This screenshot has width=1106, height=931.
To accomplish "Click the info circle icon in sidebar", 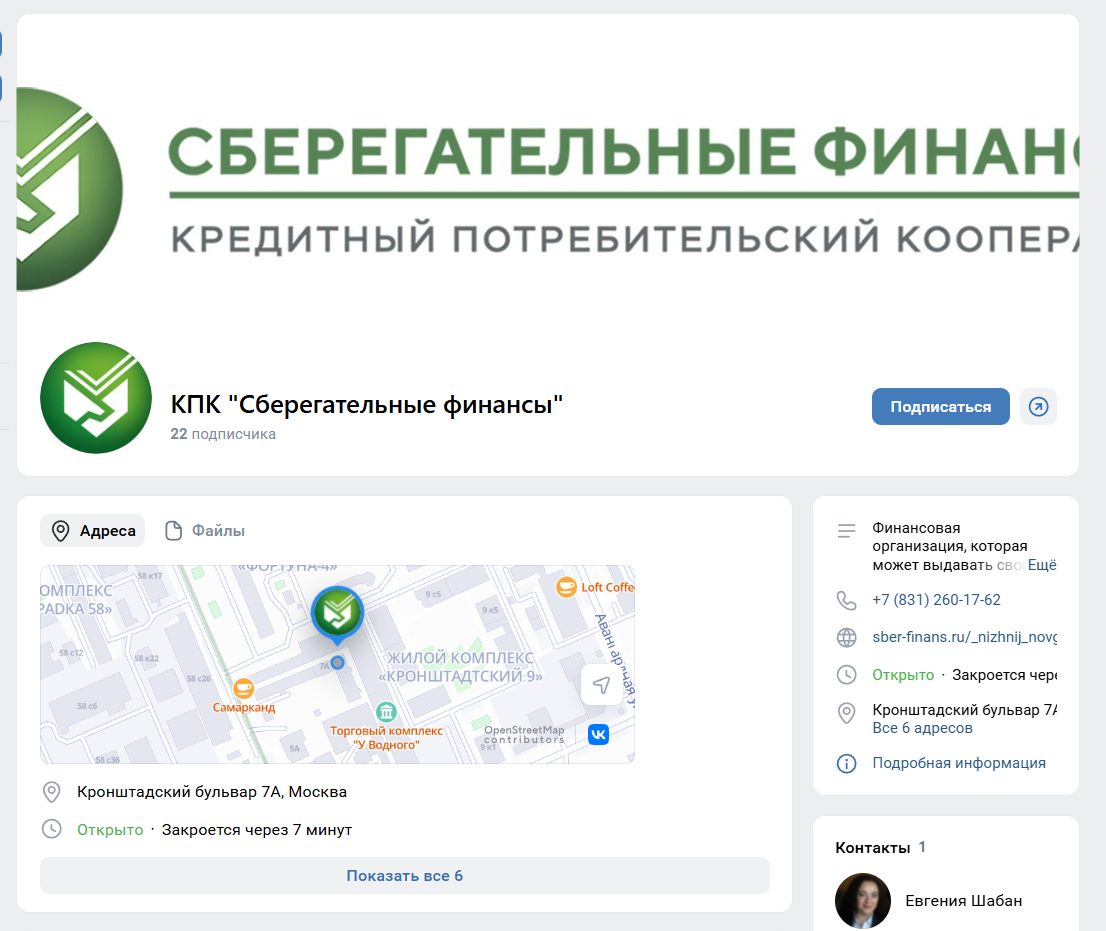I will [x=846, y=763].
